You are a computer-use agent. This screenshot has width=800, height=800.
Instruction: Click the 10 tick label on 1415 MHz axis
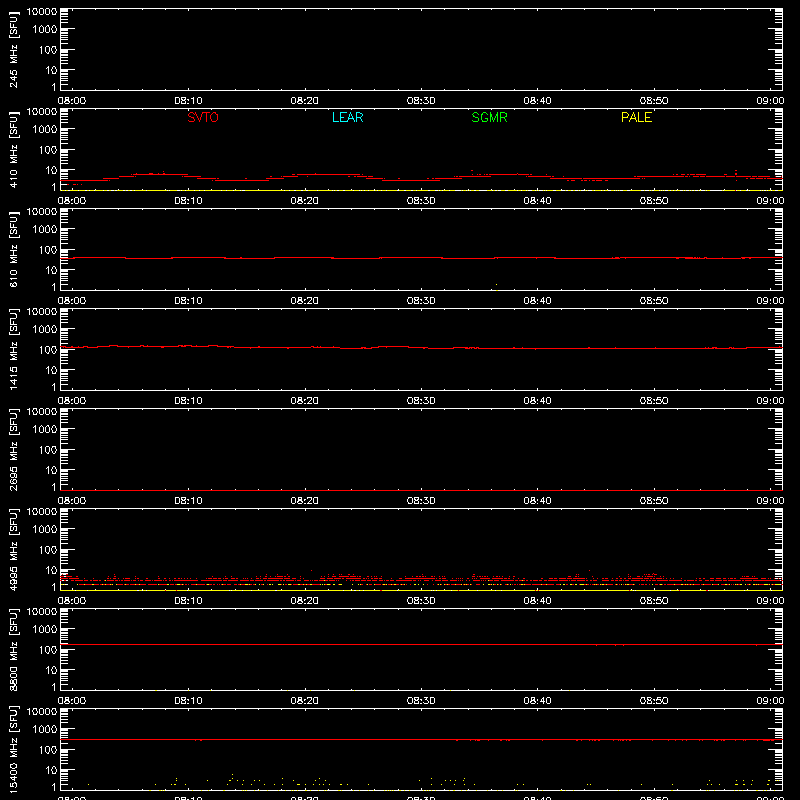pyautogui.click(x=51, y=370)
